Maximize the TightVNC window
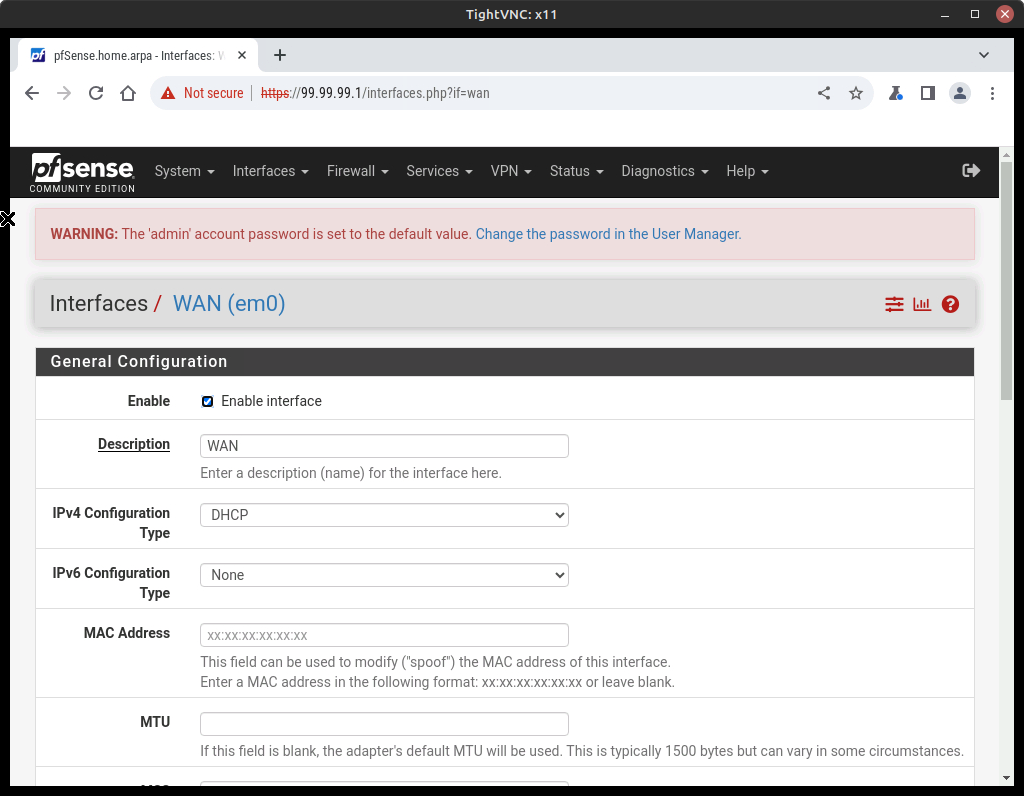This screenshot has height=796, width=1024. click(975, 14)
